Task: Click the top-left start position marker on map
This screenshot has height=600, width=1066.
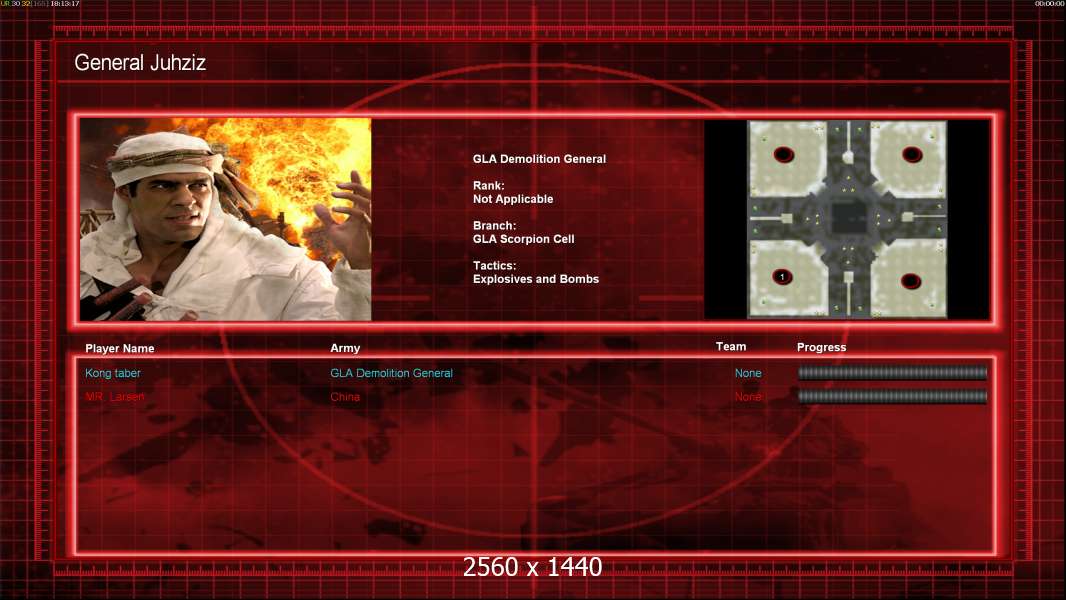Action: pyautogui.click(x=783, y=154)
